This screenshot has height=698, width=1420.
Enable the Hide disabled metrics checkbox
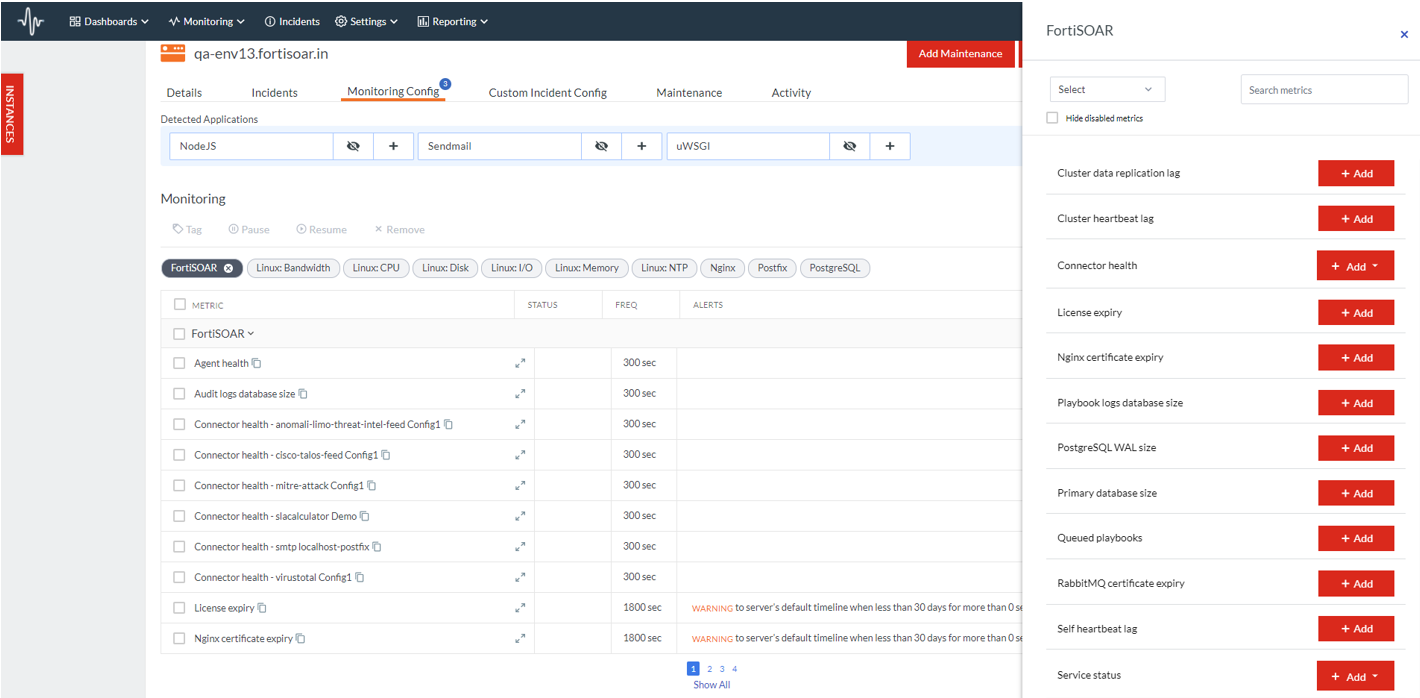pos(1052,117)
